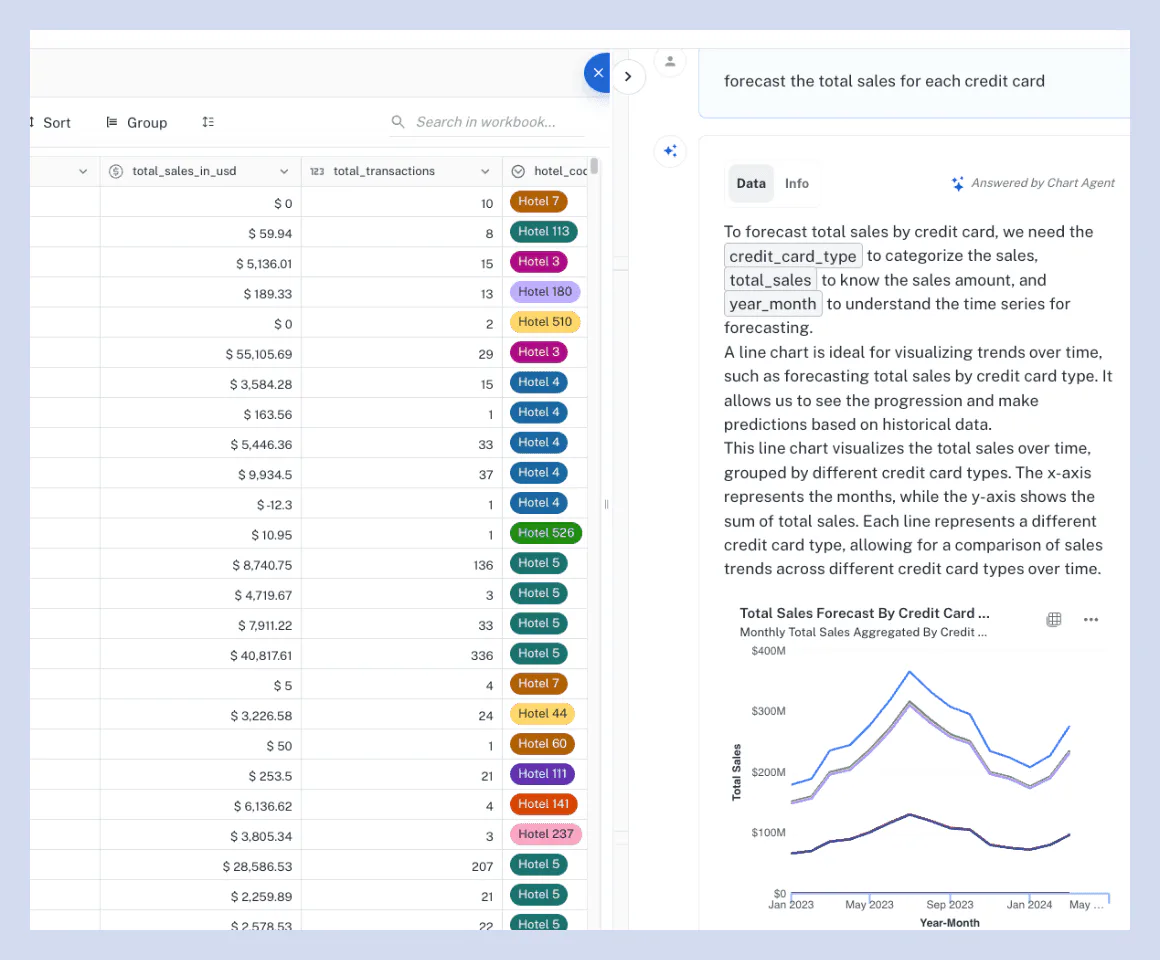Click the user avatar icon beside the prompt
This screenshot has width=1160, height=960.
(x=670, y=61)
